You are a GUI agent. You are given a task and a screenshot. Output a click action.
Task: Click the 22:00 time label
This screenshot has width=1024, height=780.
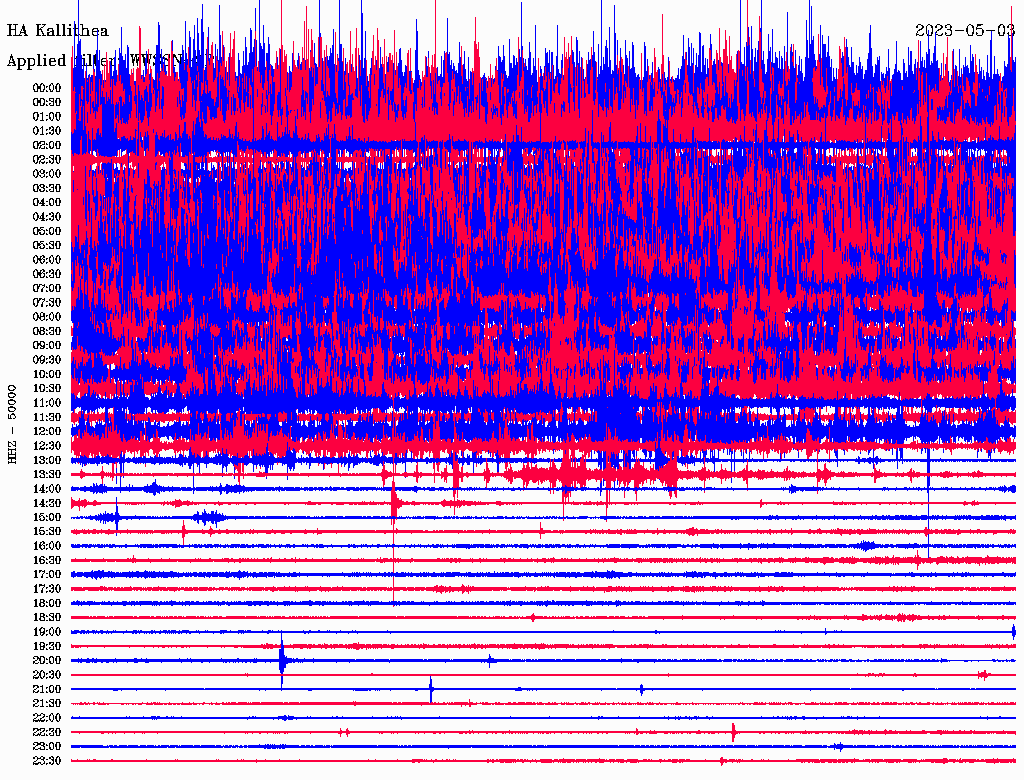coord(47,719)
